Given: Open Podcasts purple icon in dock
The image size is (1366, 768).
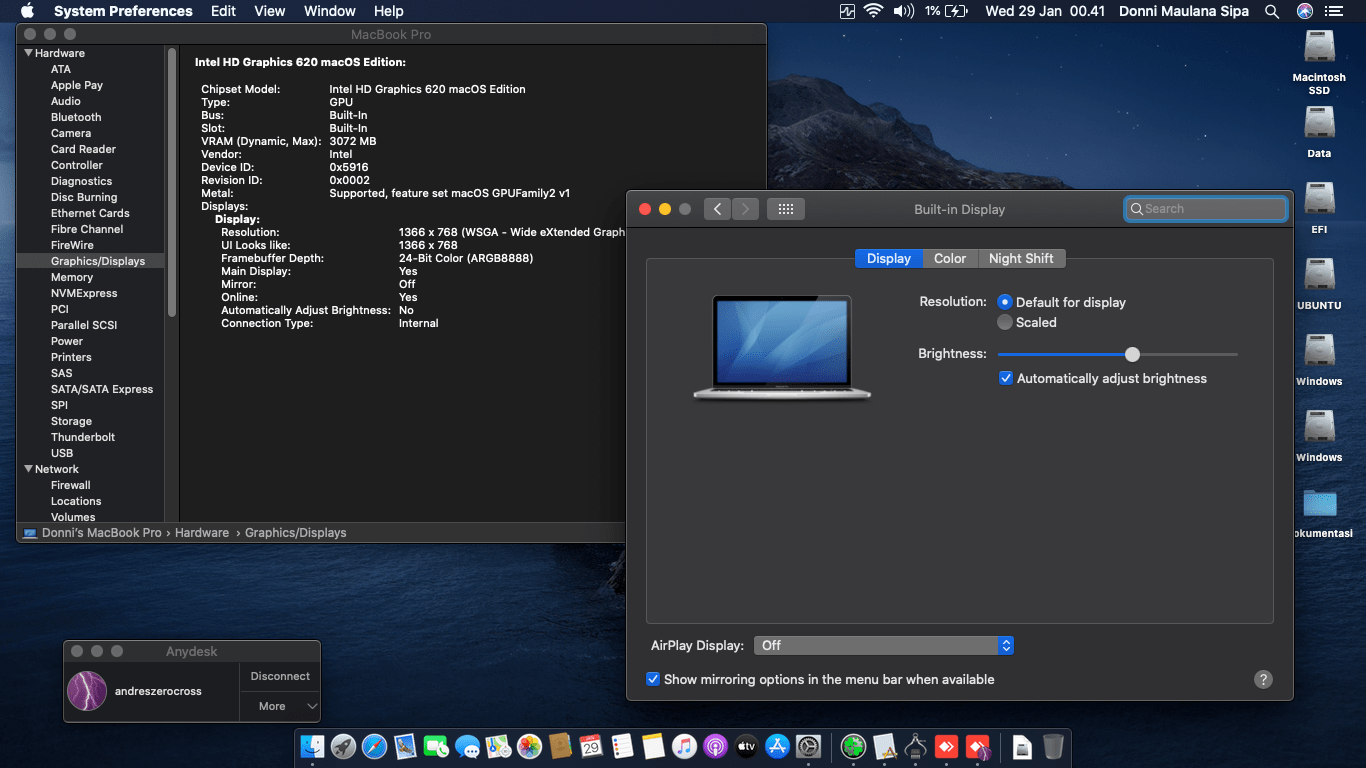Looking at the screenshot, I should point(715,746).
